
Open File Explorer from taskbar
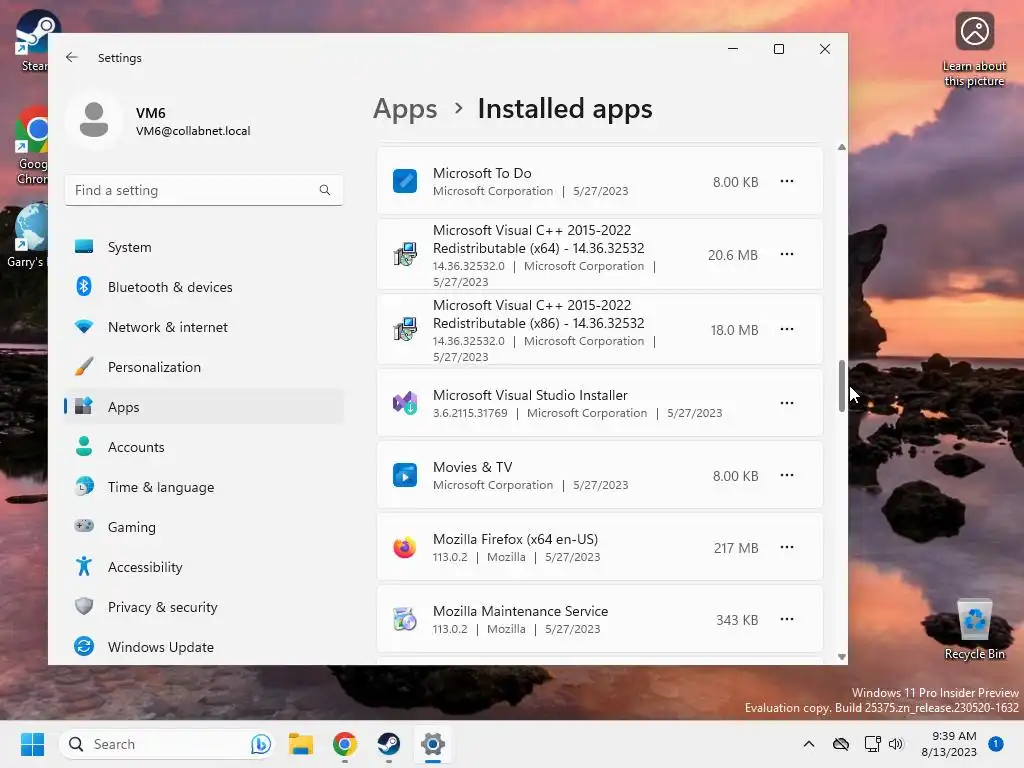pos(301,744)
